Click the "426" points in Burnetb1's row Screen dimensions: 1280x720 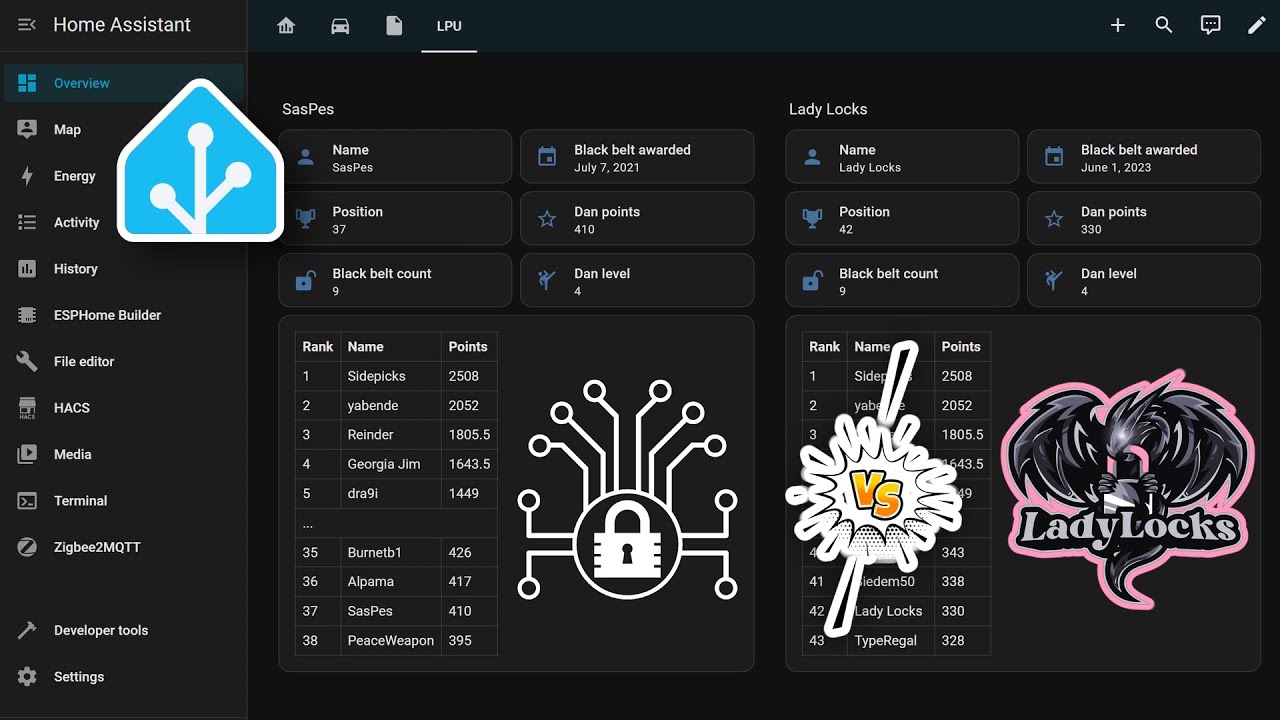(x=460, y=552)
